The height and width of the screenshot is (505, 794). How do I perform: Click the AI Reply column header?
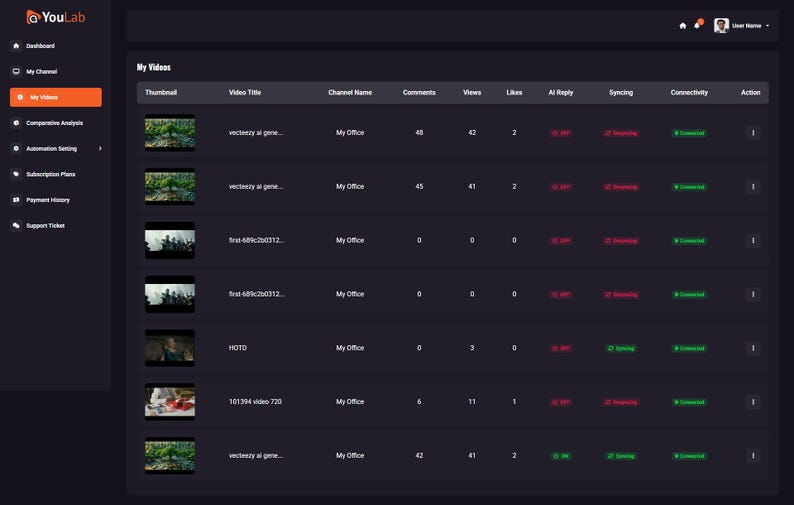coord(561,92)
